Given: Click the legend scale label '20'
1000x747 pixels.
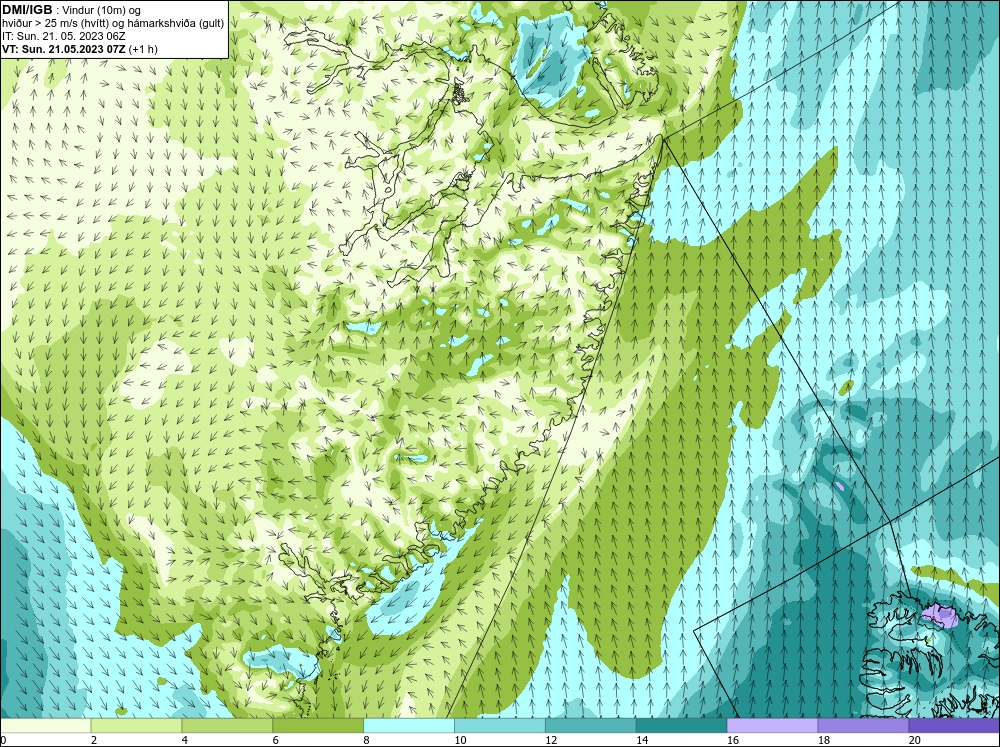Looking at the screenshot, I should pyautogui.click(x=915, y=740).
